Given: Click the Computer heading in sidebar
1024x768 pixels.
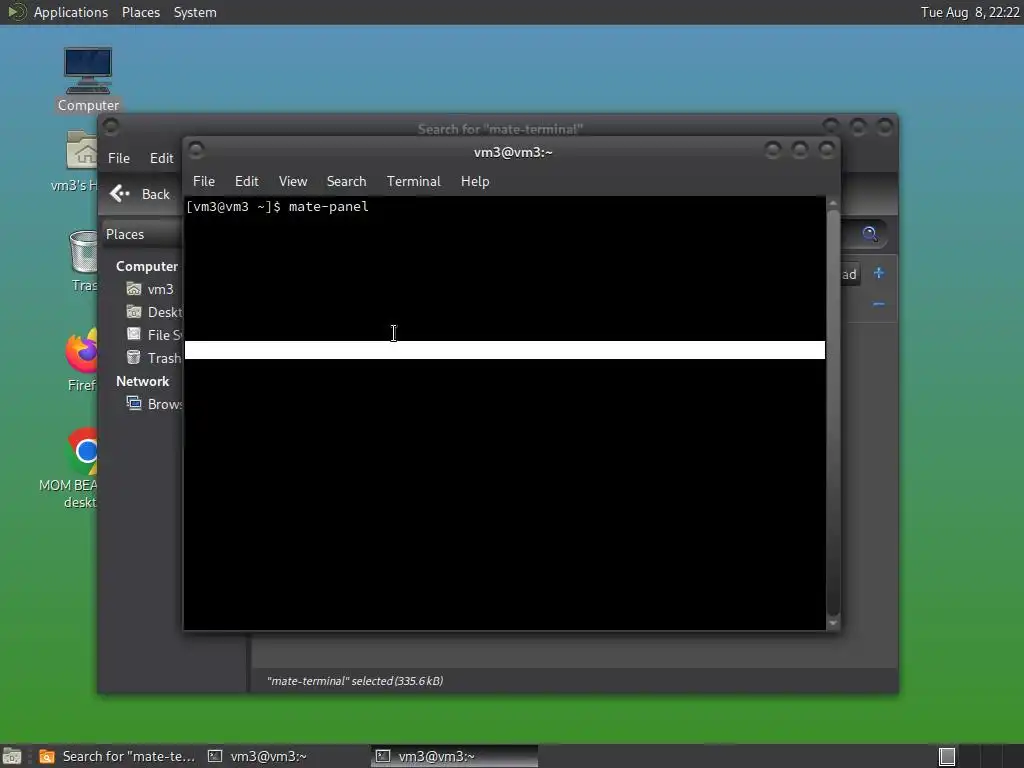Looking at the screenshot, I should click(147, 266).
